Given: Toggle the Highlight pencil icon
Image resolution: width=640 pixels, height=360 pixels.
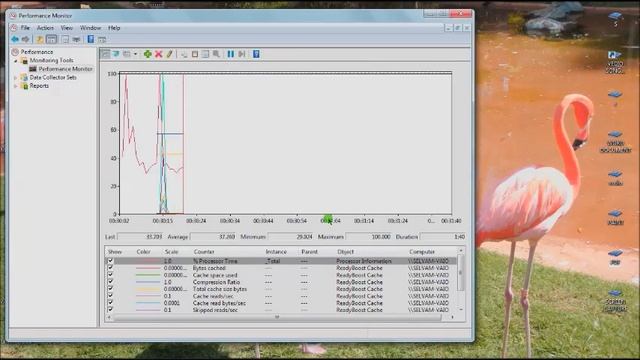Looking at the screenshot, I should [x=169, y=54].
